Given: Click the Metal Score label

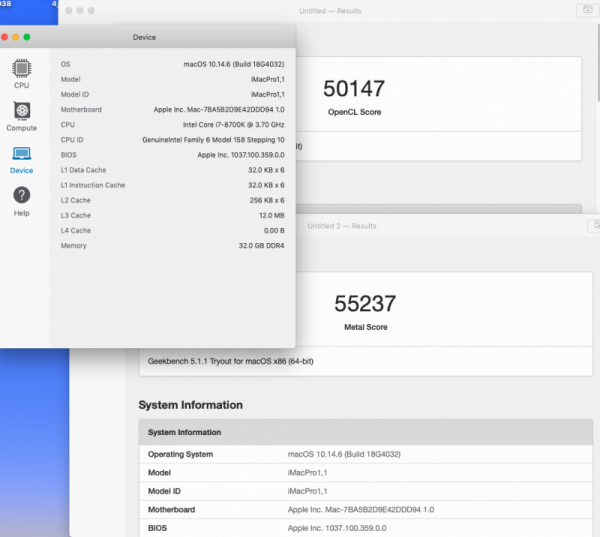Looking at the screenshot, I should tap(366, 327).
